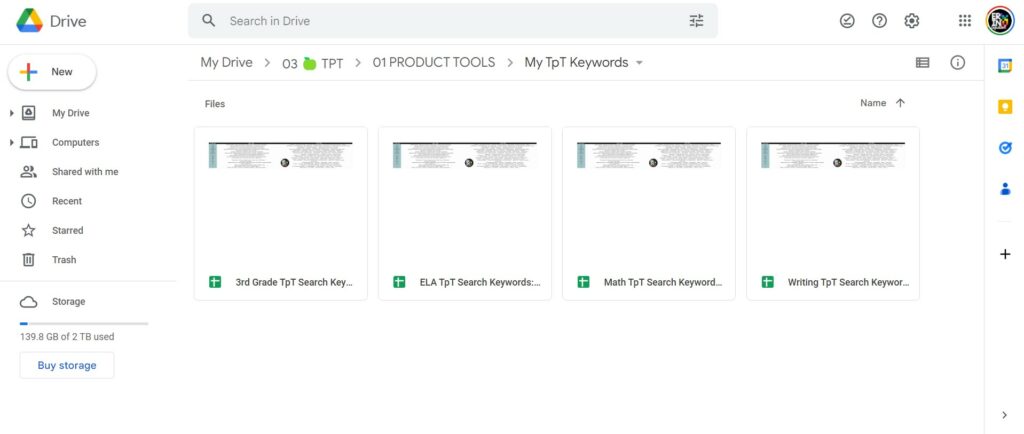Click the Writing TpT Search Keywor... filename
This screenshot has height=434, width=1024.
[x=848, y=283]
